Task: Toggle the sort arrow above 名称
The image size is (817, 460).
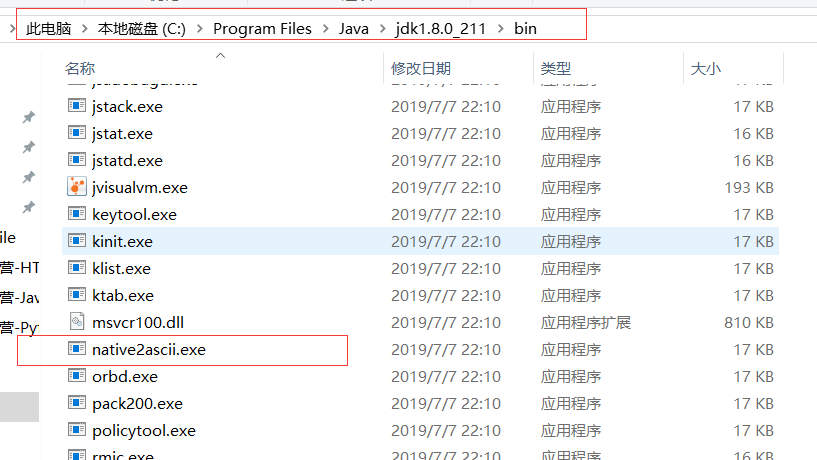Action: (220, 55)
